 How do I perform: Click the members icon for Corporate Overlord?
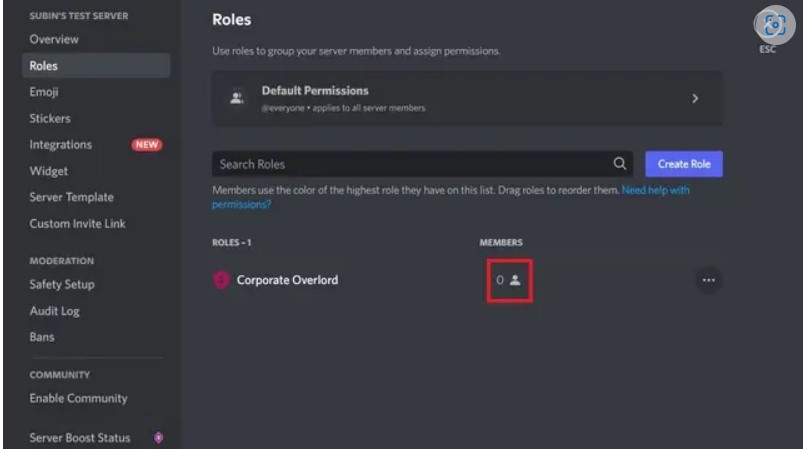516,280
